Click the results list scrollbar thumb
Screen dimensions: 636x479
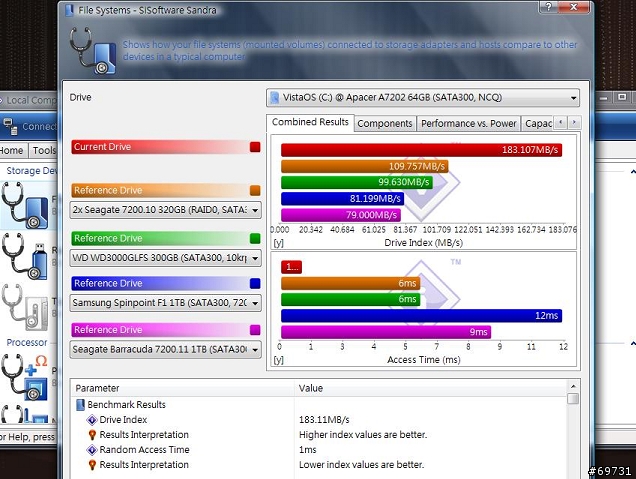573,398
